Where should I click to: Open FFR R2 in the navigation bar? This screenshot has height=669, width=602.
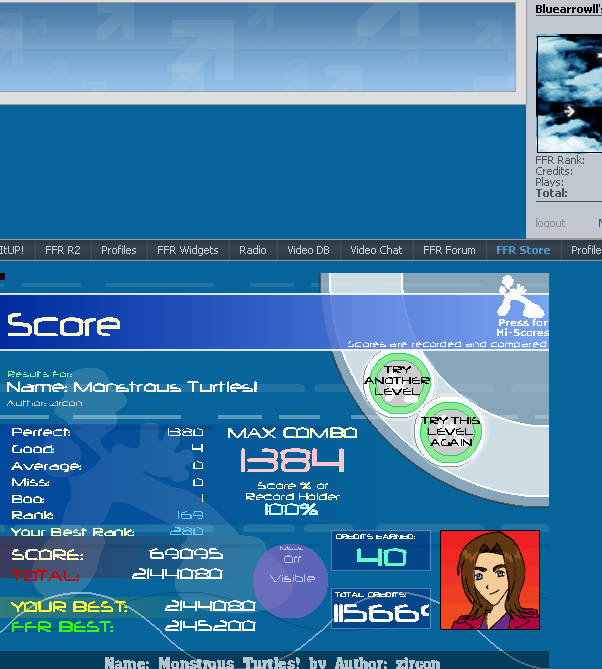(x=62, y=250)
